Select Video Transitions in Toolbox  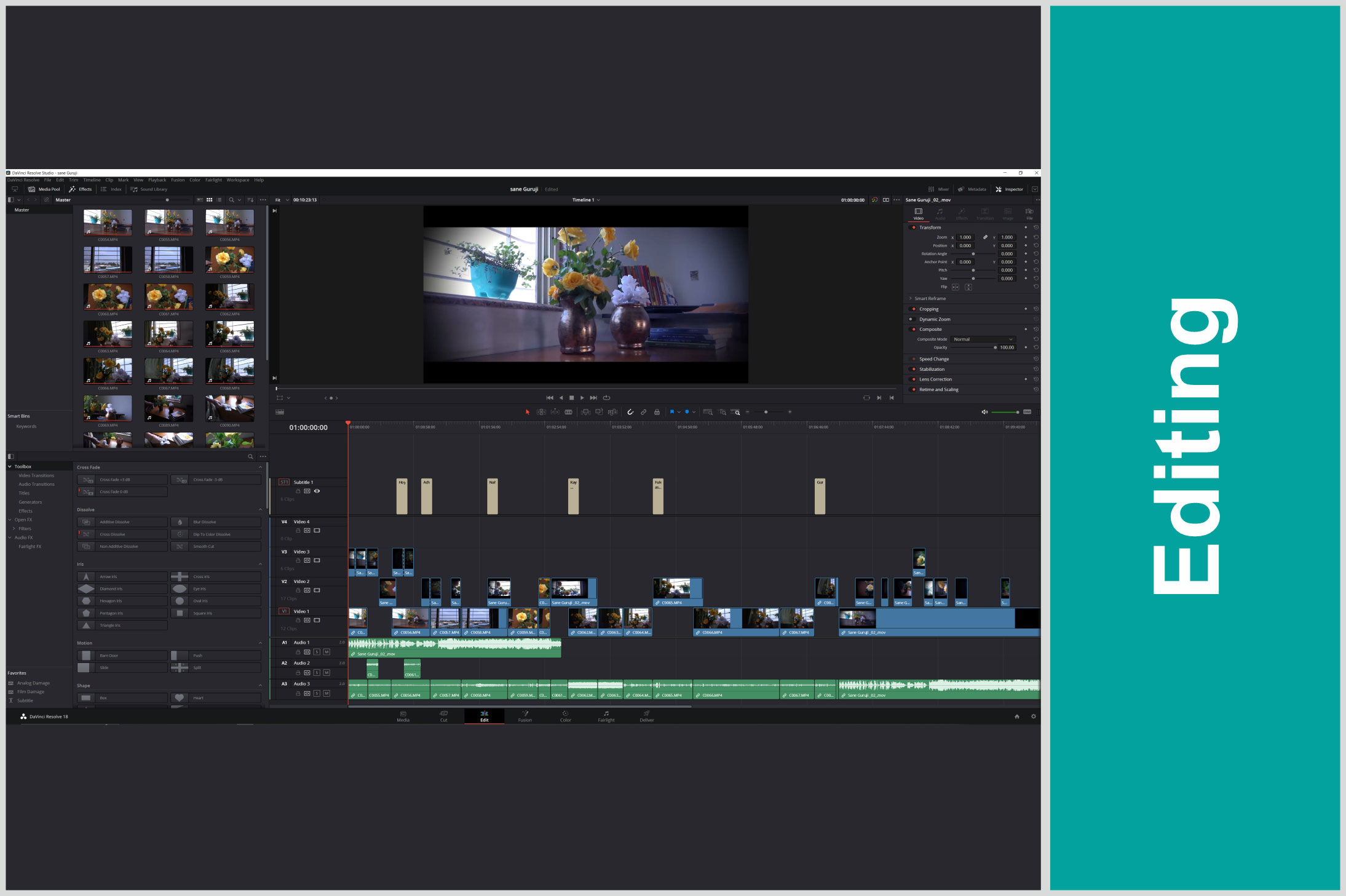pos(36,475)
